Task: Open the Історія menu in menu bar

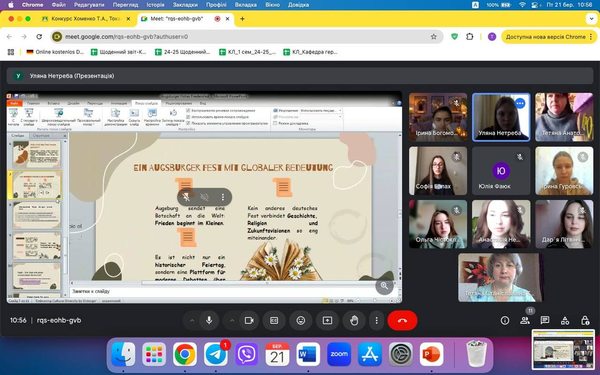Action: click(x=155, y=5)
